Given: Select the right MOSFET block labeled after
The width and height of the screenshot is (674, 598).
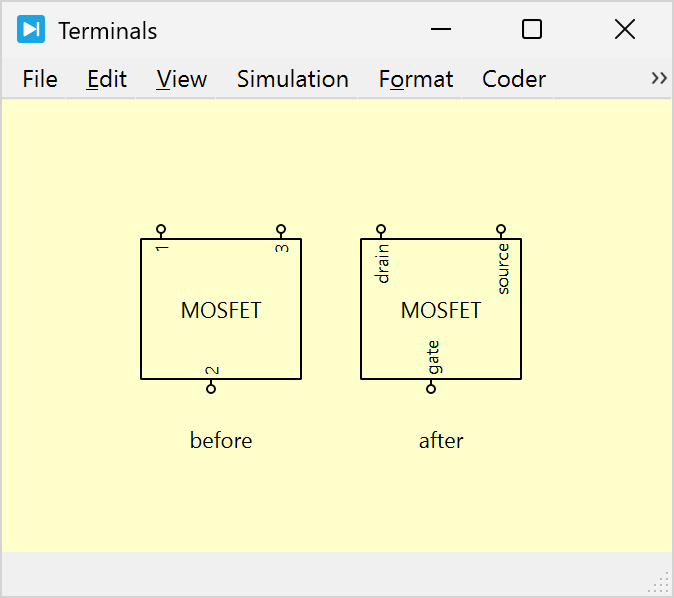Looking at the screenshot, I should tap(441, 330).
